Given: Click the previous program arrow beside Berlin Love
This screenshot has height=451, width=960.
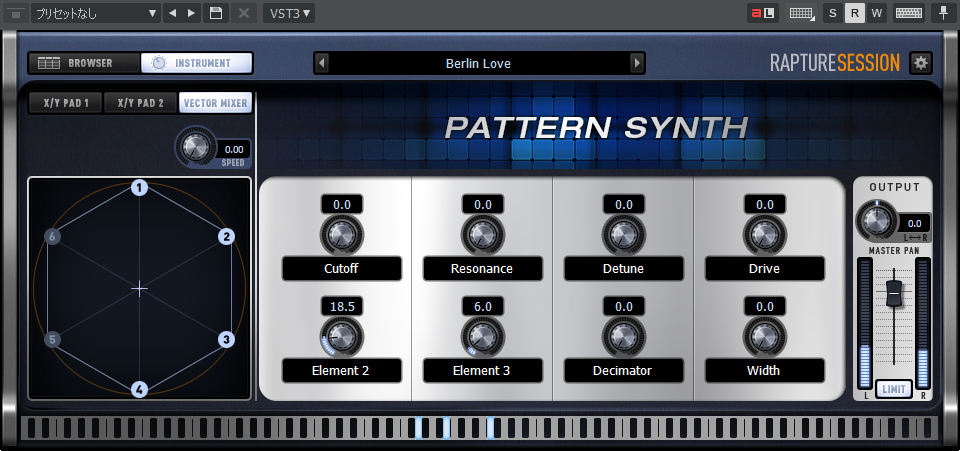Looking at the screenshot, I should coord(322,63).
